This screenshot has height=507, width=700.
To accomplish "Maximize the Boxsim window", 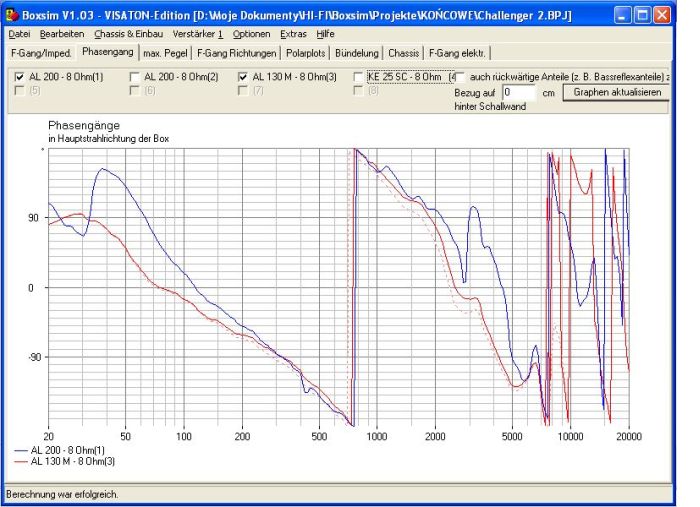I will (x=642, y=15).
